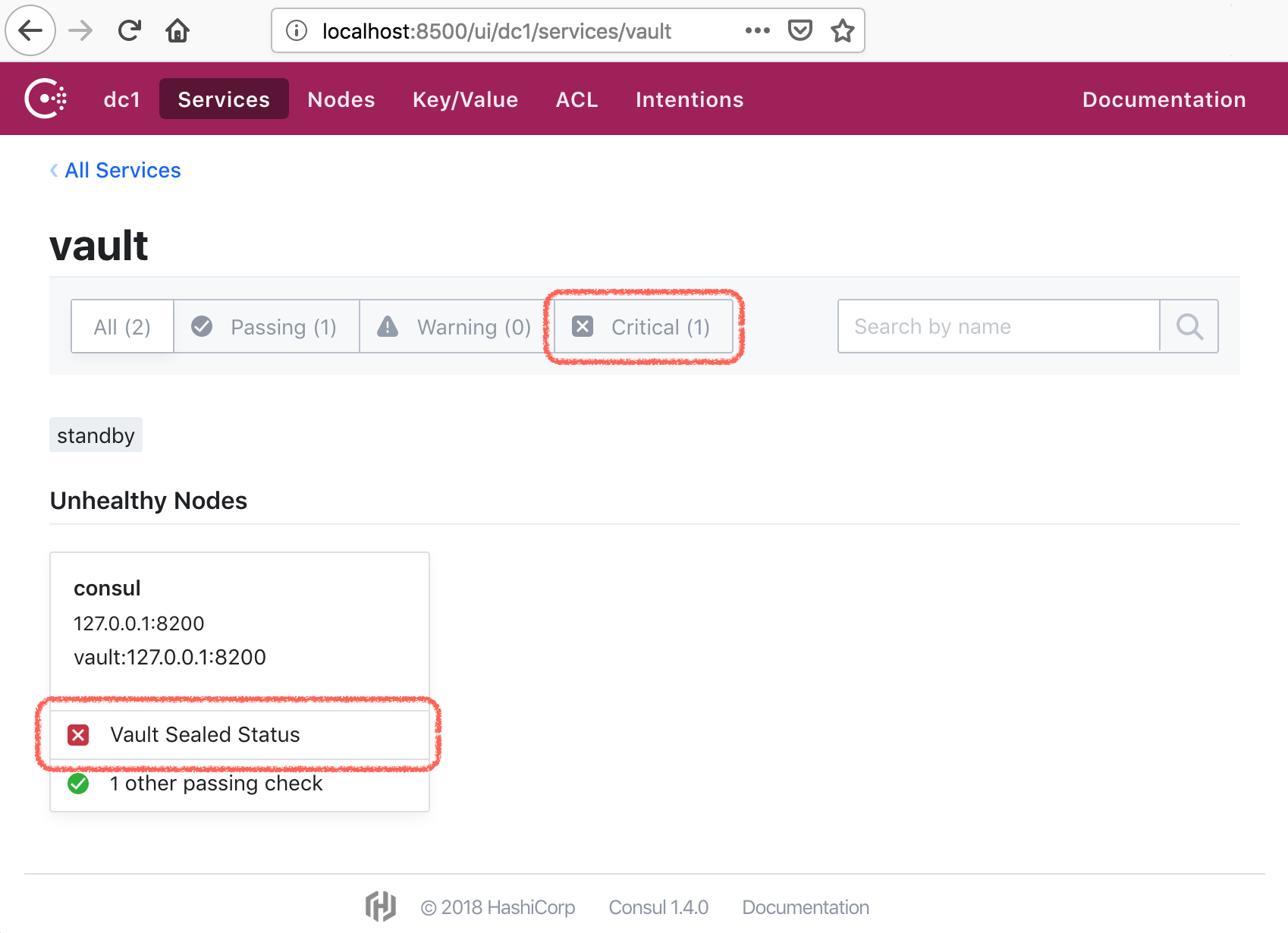
Task: Open the dc1 datacenter selector
Action: click(x=122, y=99)
